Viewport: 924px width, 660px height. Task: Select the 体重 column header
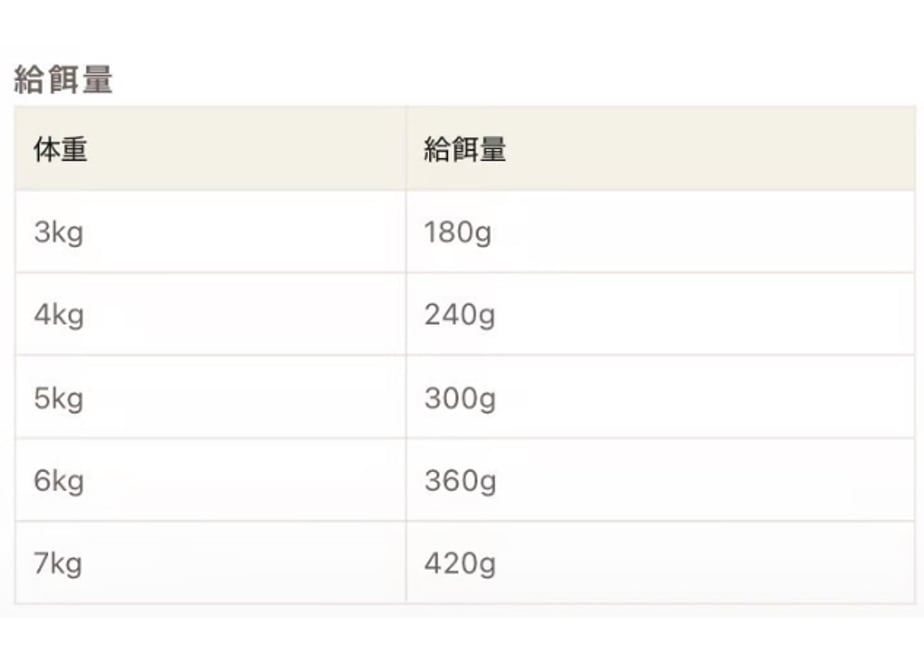point(210,149)
